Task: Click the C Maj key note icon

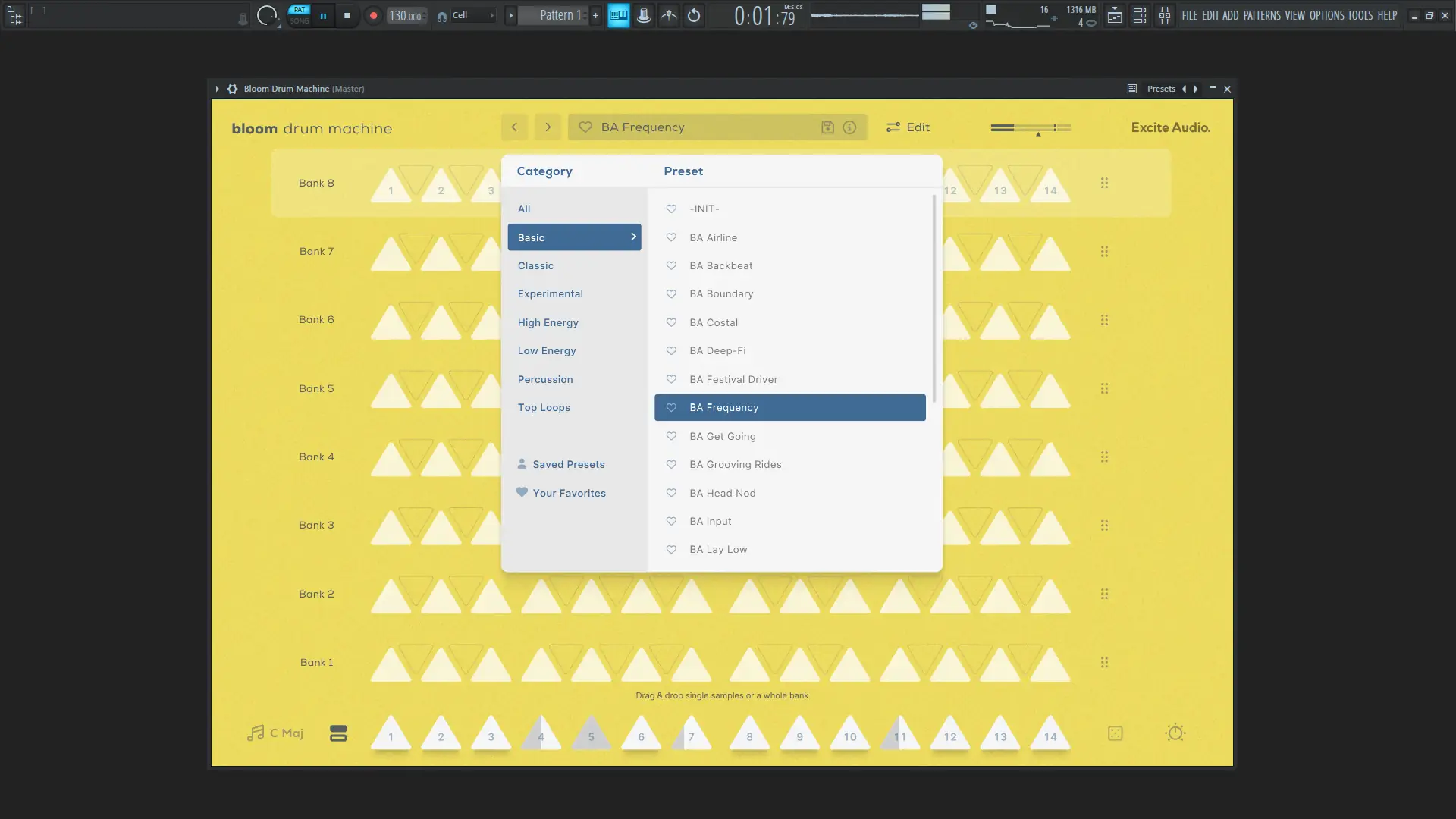Action: [256, 733]
